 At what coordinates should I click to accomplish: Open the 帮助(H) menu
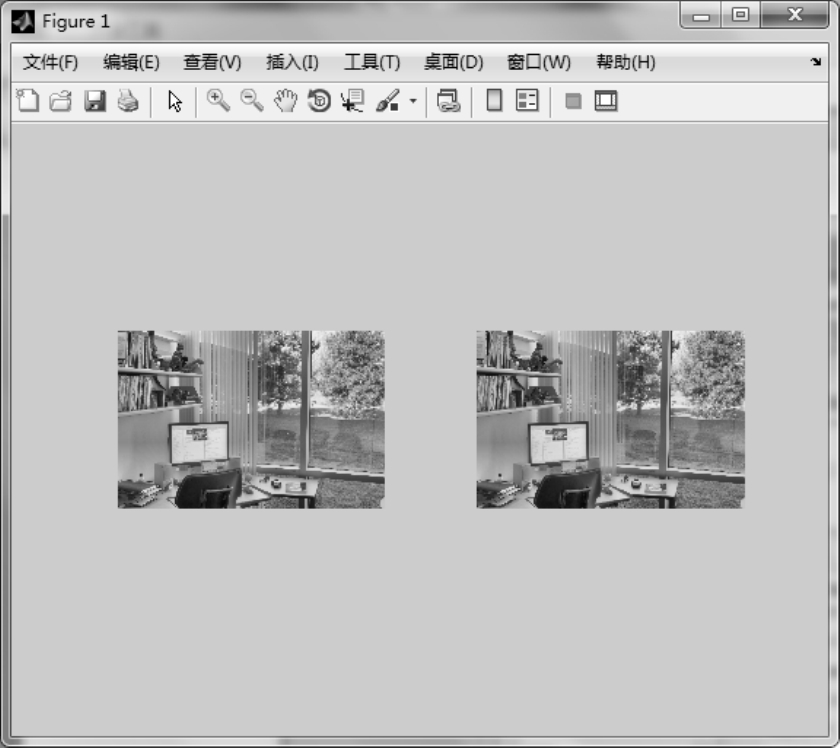[x=626, y=62]
